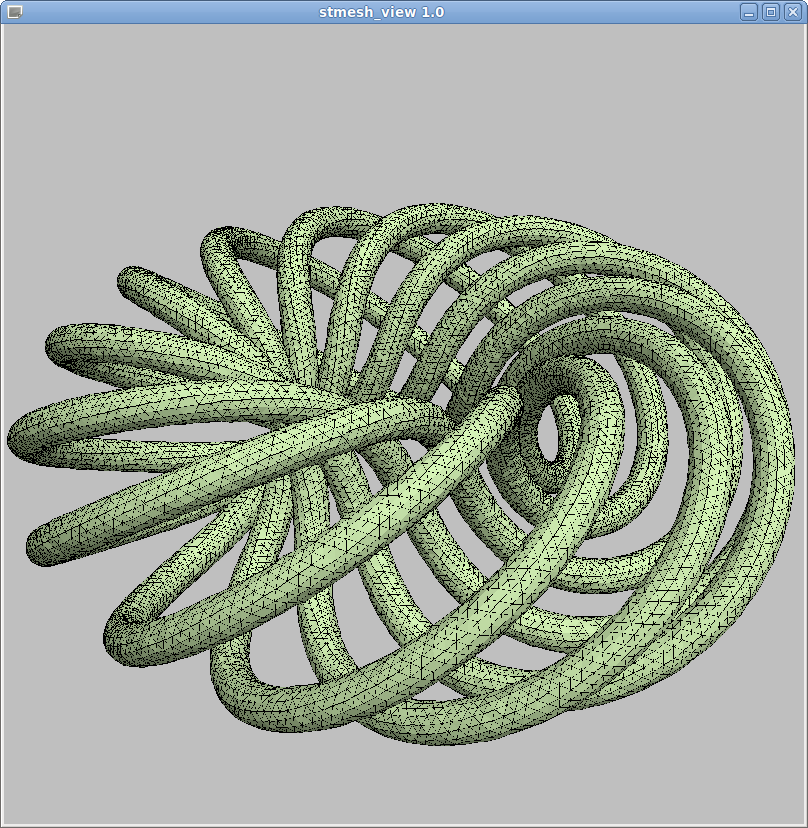Select the rounded tip of the leftmost tube
808x828 pixels.
[22, 437]
